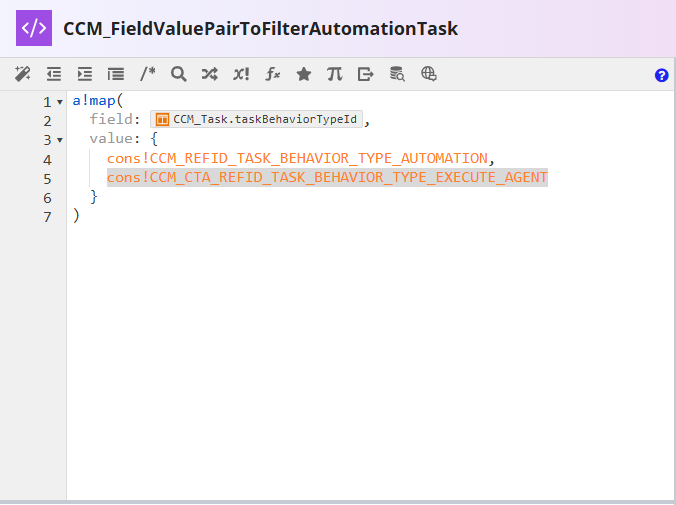Click the field: keyword on line 2
Screen dimensions: 676x505
pyautogui.click(x=115, y=119)
